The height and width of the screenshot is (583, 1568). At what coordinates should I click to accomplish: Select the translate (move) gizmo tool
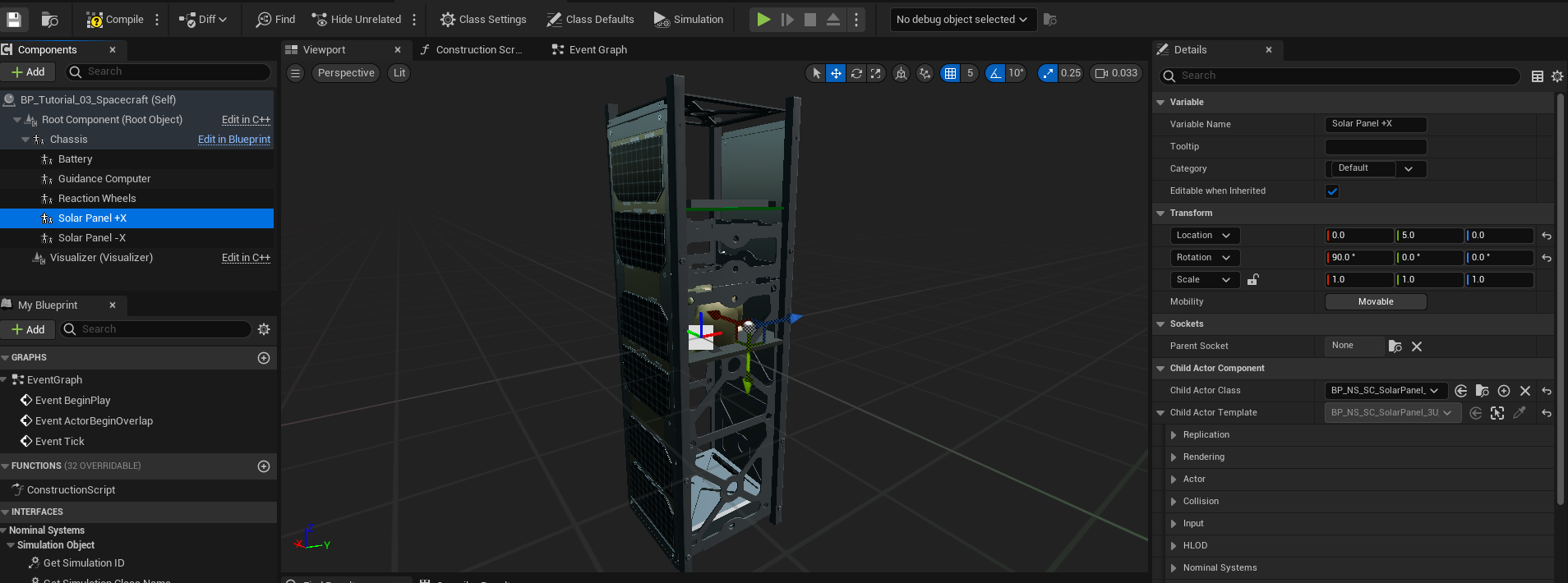click(836, 73)
